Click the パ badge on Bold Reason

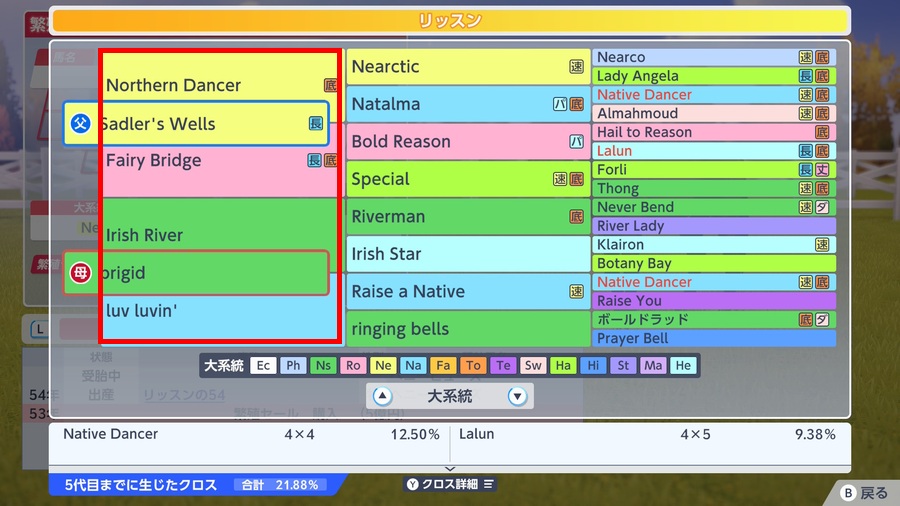click(576, 141)
